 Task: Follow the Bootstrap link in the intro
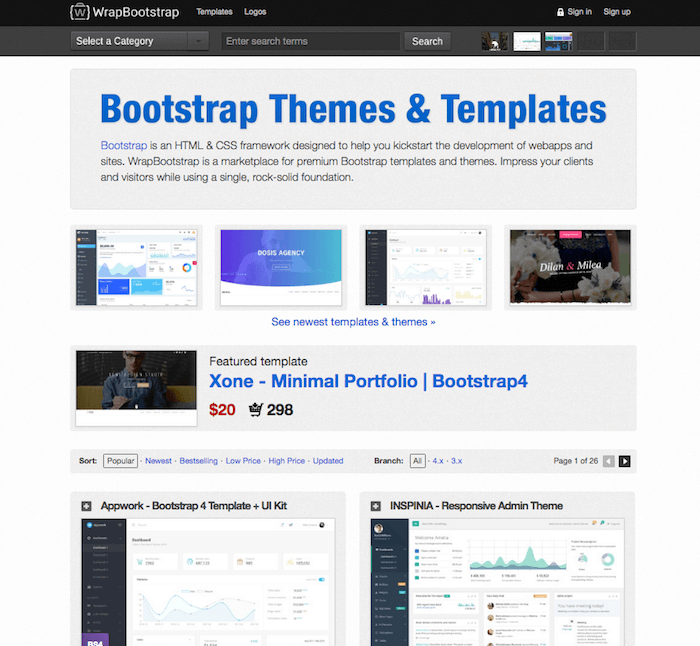pos(124,146)
